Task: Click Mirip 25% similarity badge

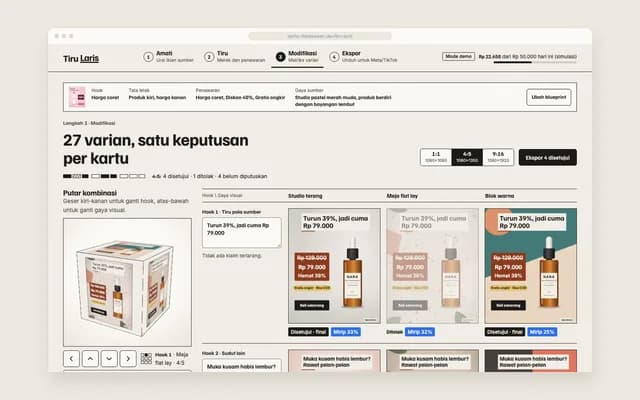Action: pos(542,332)
